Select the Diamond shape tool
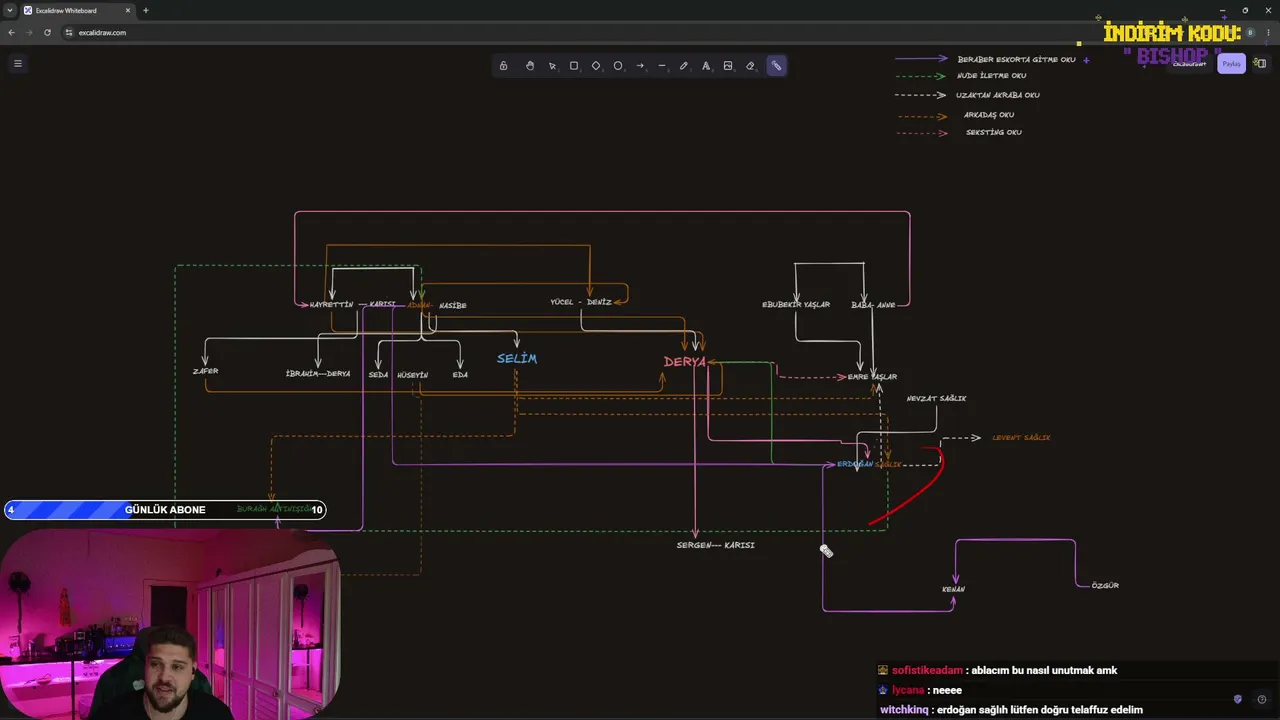The image size is (1280, 720). pyautogui.click(x=596, y=66)
